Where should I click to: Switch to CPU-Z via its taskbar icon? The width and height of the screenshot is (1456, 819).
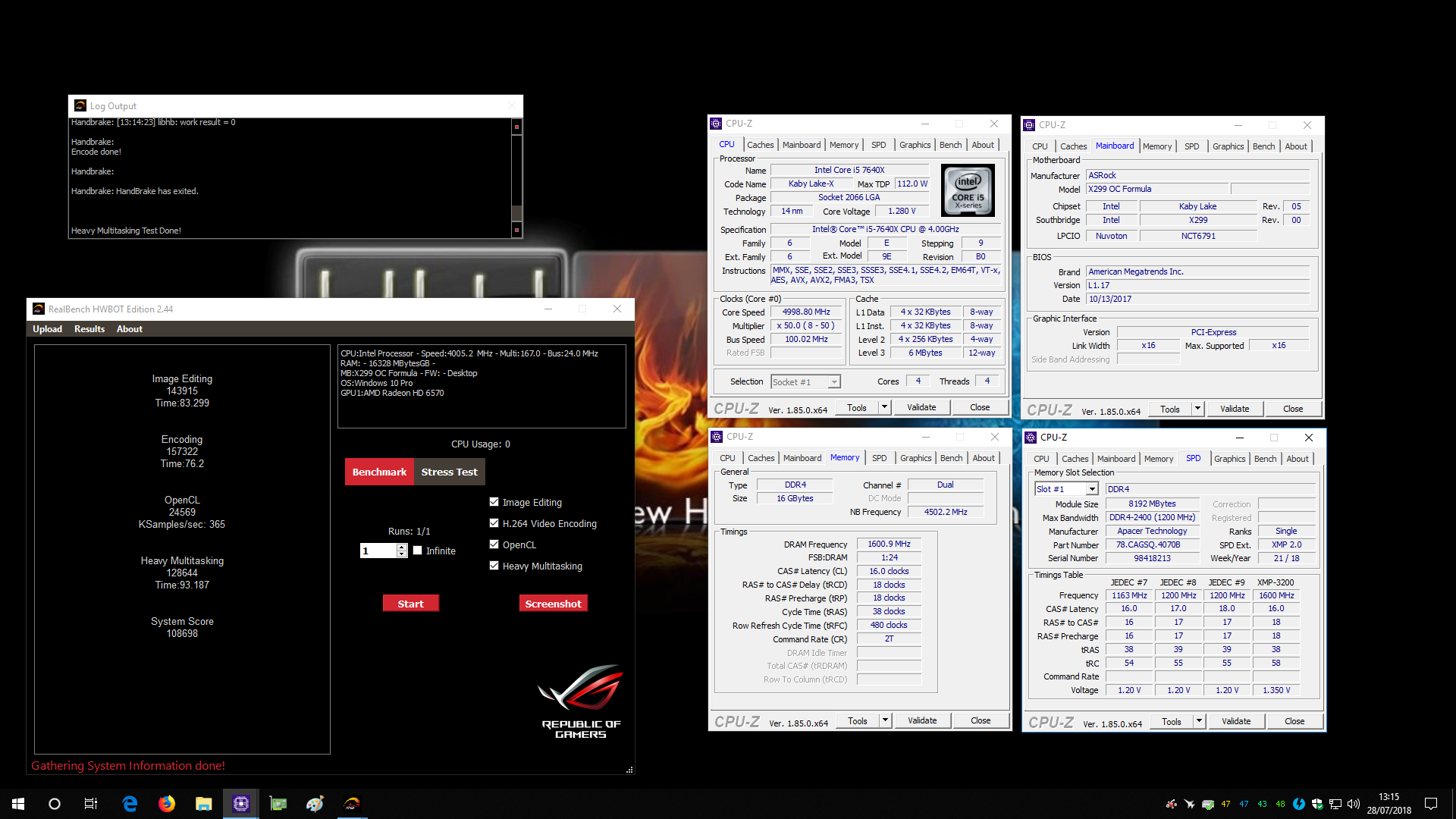coord(241,804)
